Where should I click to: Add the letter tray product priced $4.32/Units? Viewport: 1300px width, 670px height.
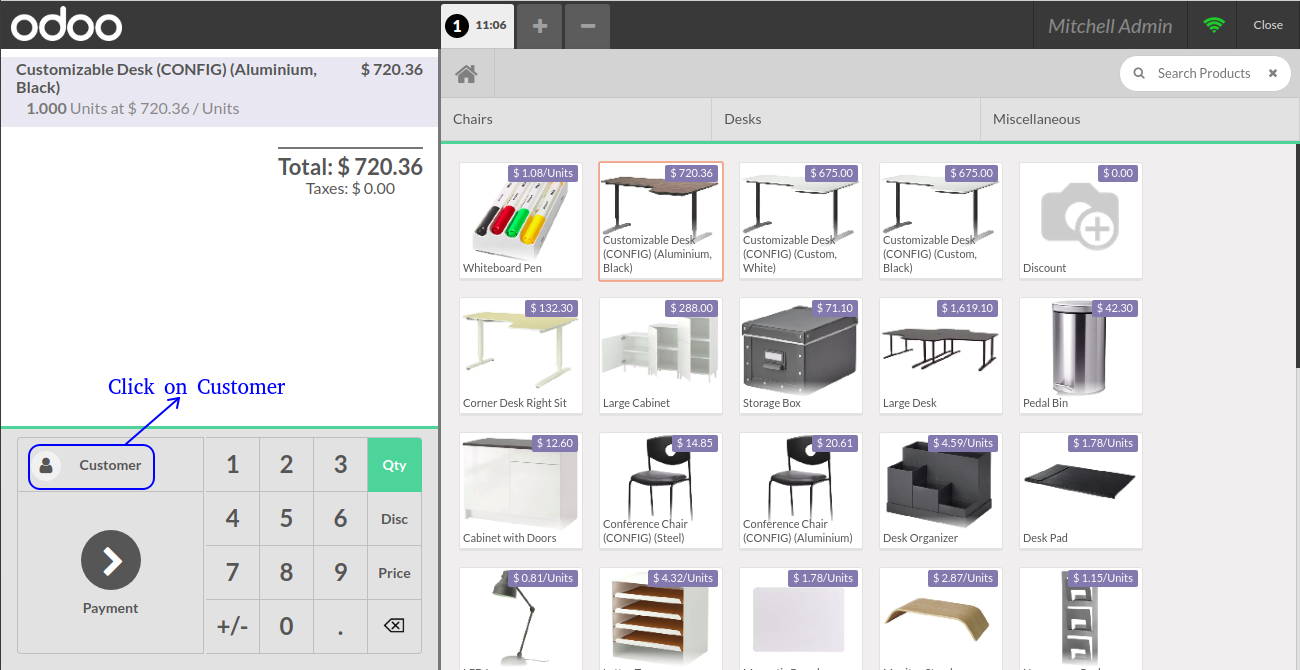pos(661,619)
